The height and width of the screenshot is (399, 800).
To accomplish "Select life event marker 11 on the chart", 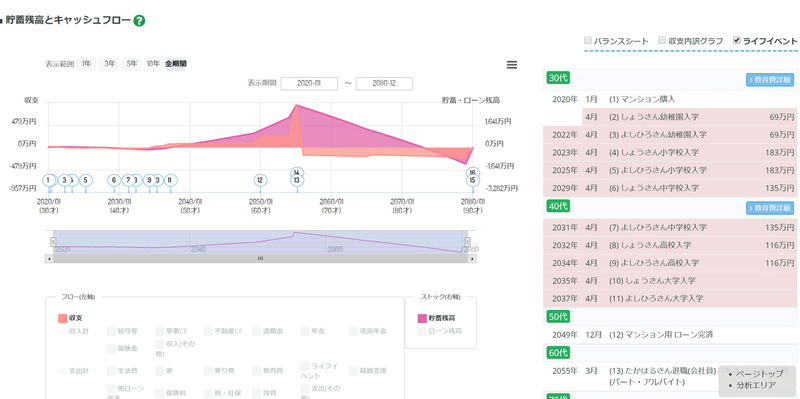I will 171,180.
